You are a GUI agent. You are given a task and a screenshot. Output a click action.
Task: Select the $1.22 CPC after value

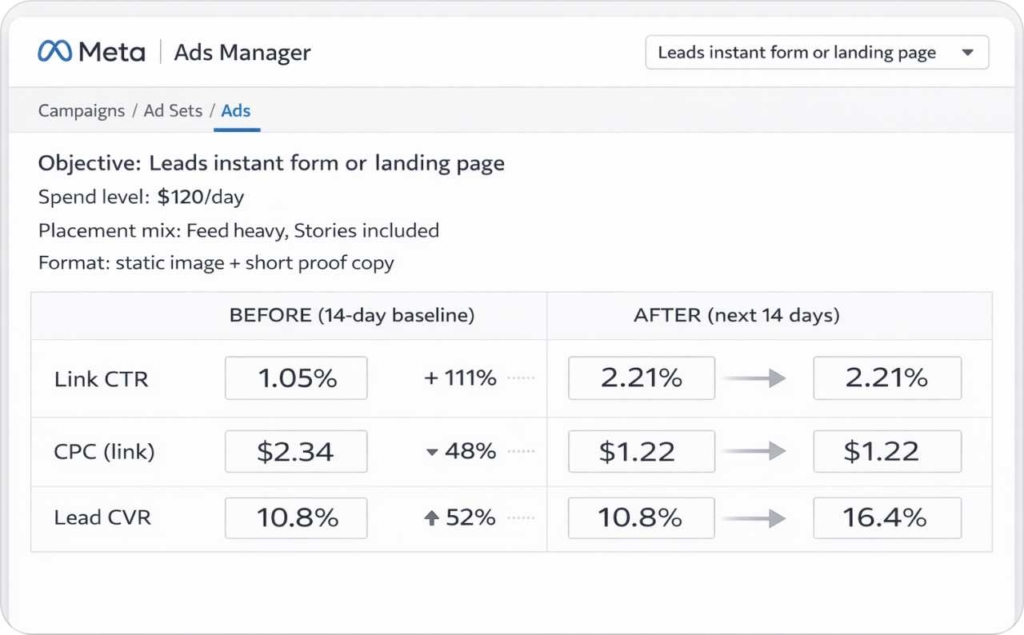coord(886,450)
